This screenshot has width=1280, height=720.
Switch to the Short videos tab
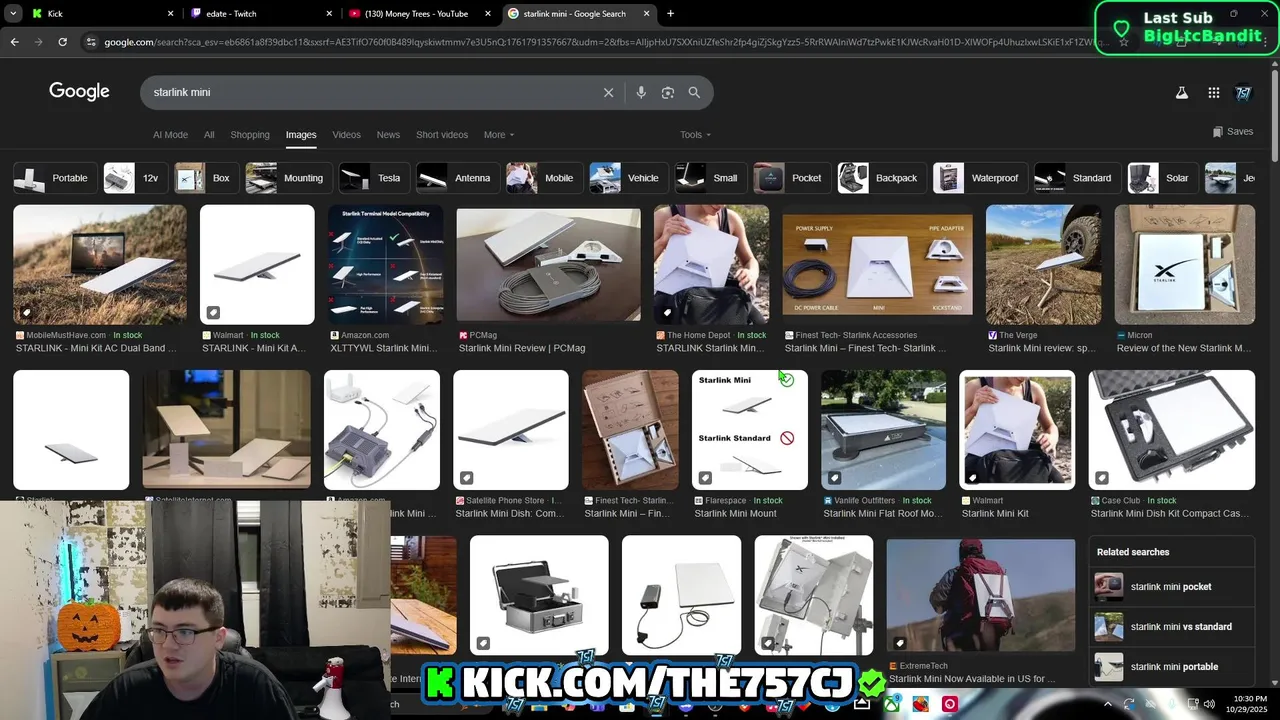pyautogui.click(x=442, y=134)
